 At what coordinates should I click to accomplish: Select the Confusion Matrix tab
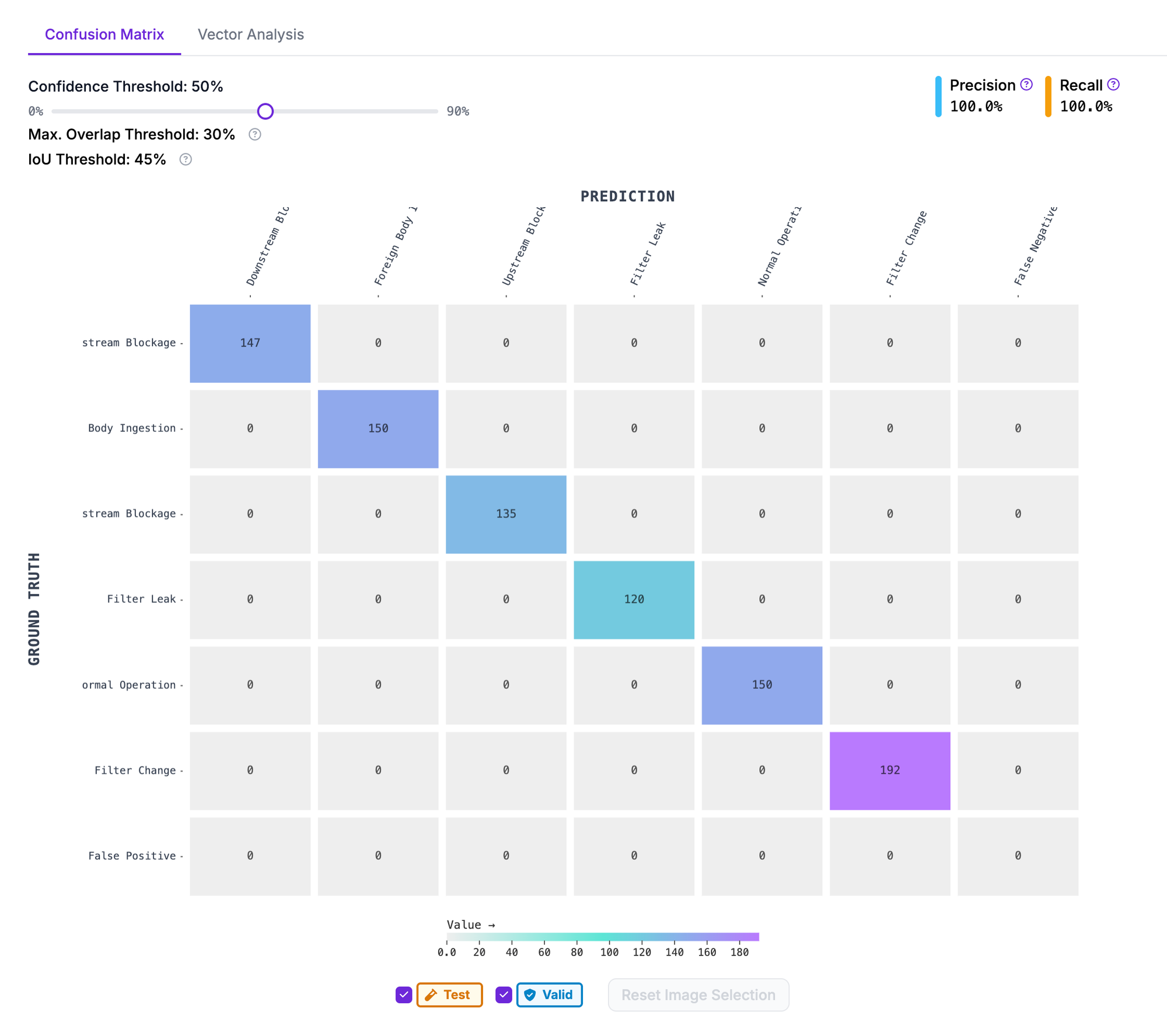[x=104, y=34]
